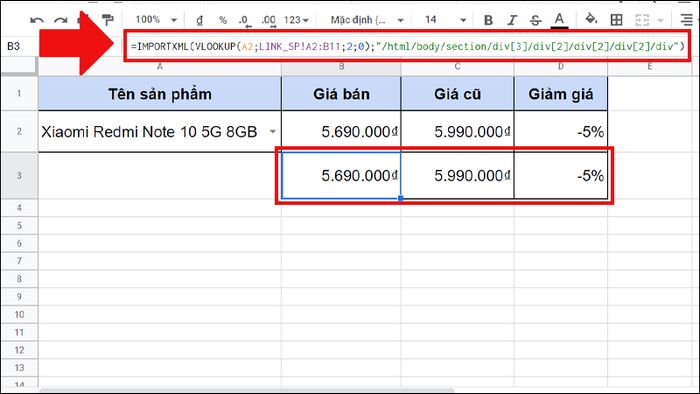Open the Mặc định font dropdown
This screenshot has width=700, height=394.
(x=367, y=20)
